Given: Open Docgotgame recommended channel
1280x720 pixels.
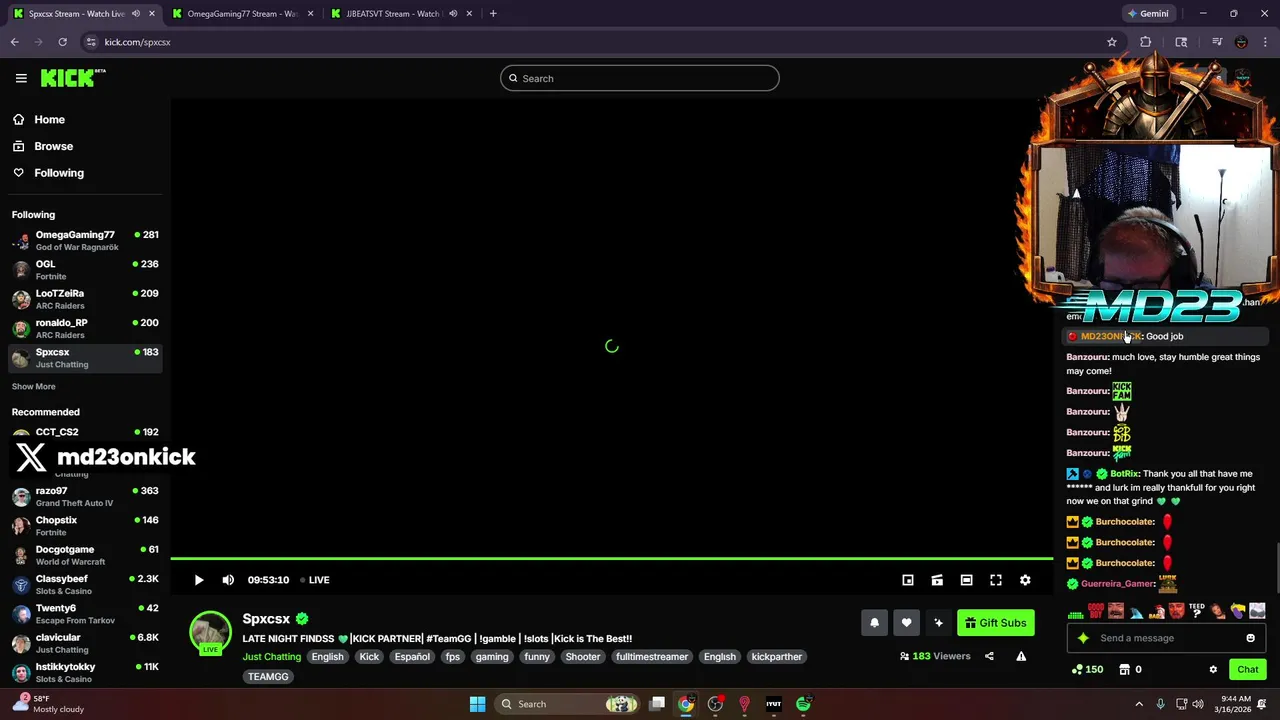Looking at the screenshot, I should pos(85,555).
